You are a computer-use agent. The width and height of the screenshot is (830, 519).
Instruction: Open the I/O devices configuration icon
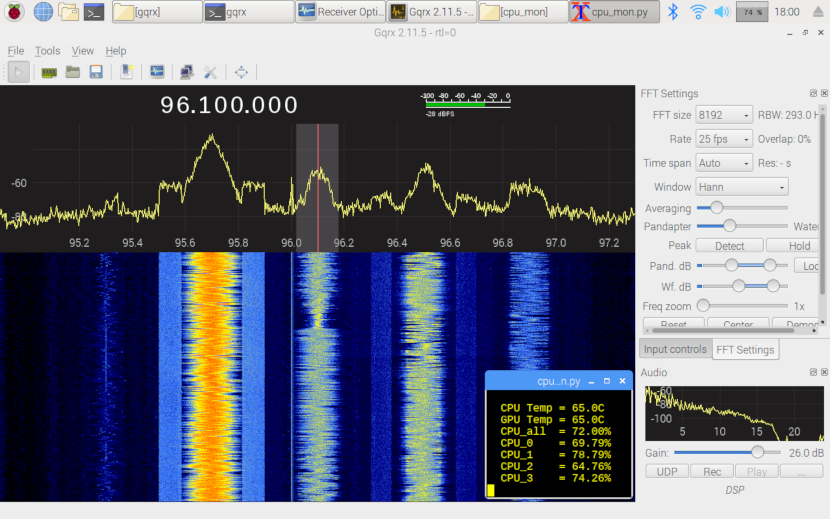tap(49, 73)
